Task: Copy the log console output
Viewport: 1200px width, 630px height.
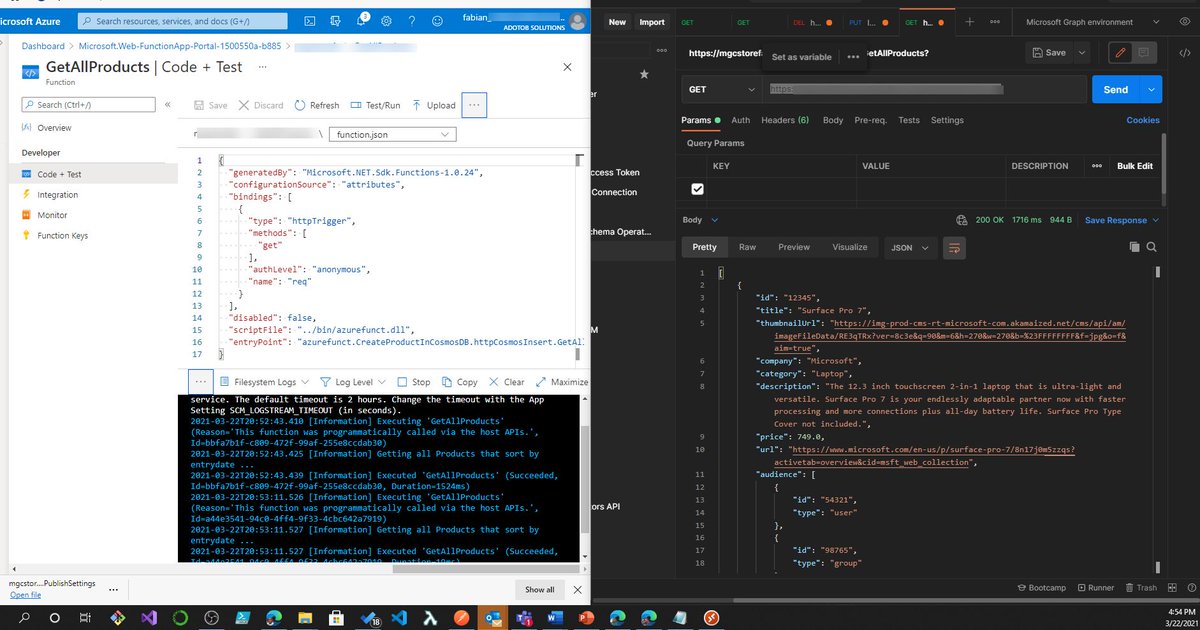Action: pos(459,381)
